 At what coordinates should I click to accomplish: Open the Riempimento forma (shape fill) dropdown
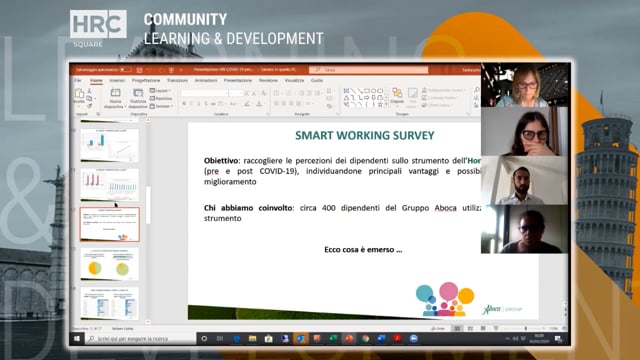[444, 90]
